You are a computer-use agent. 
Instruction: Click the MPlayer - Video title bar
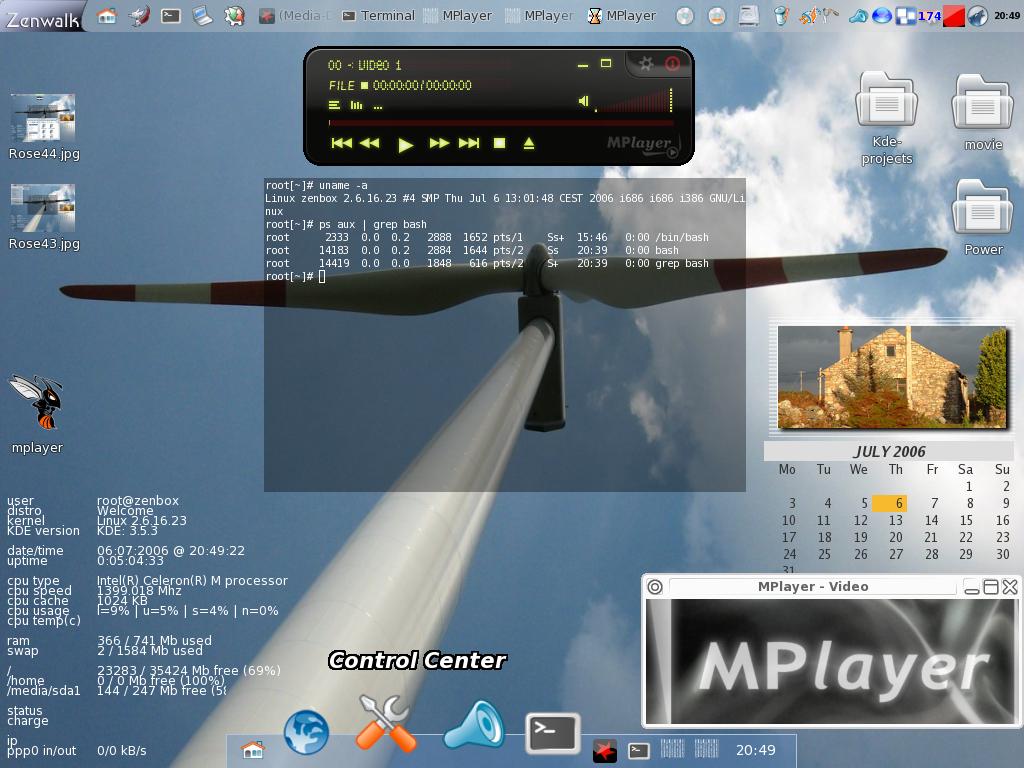813,586
